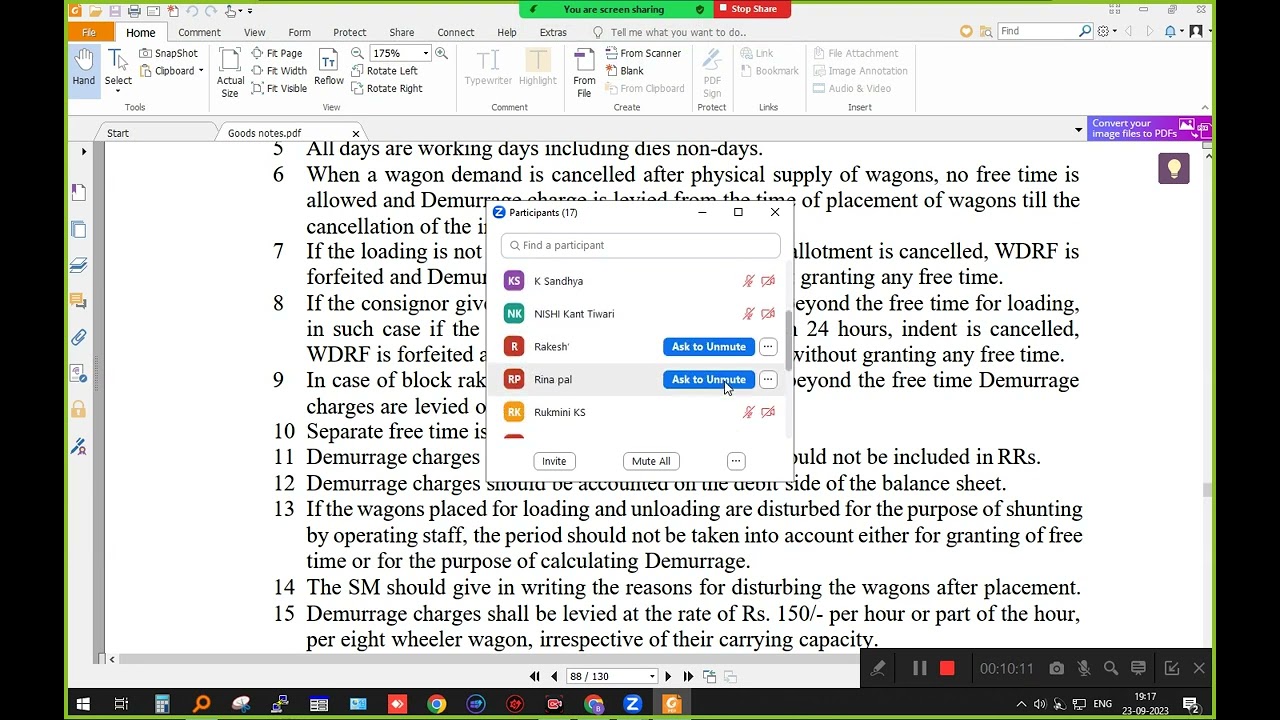Take a SnapShot of the page
This screenshot has height=720, width=1280.
pyautogui.click(x=169, y=53)
